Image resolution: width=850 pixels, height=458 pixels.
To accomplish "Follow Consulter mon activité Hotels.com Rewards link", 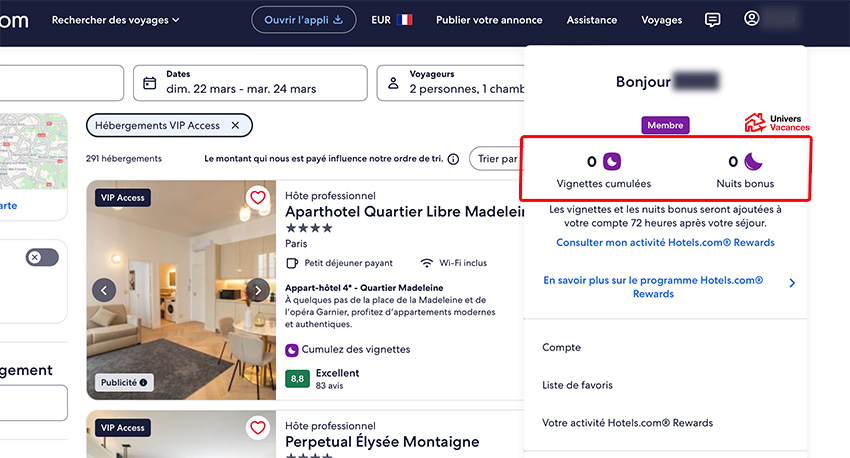I will (665, 243).
